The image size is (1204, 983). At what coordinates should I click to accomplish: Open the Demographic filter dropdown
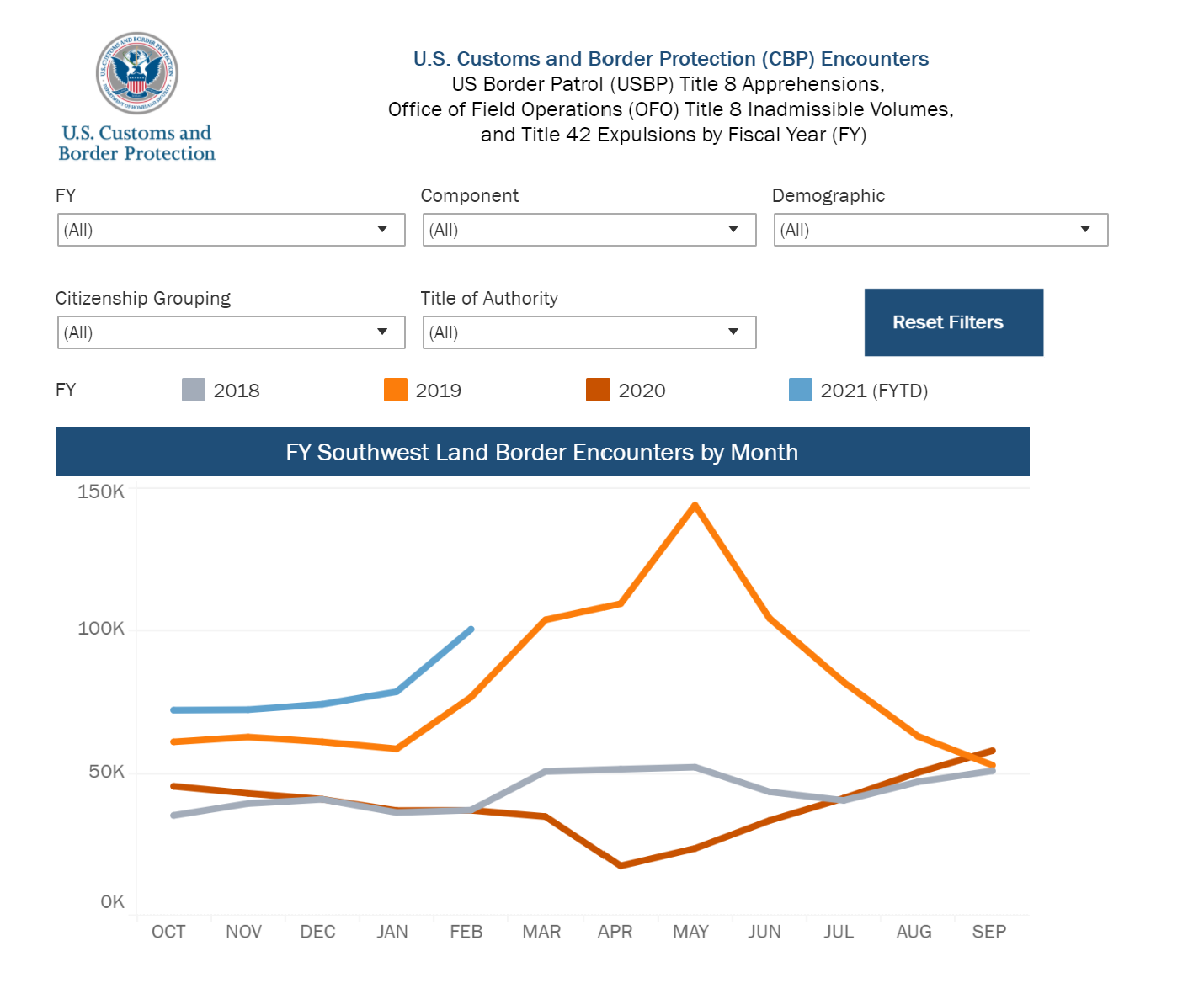tap(940, 230)
